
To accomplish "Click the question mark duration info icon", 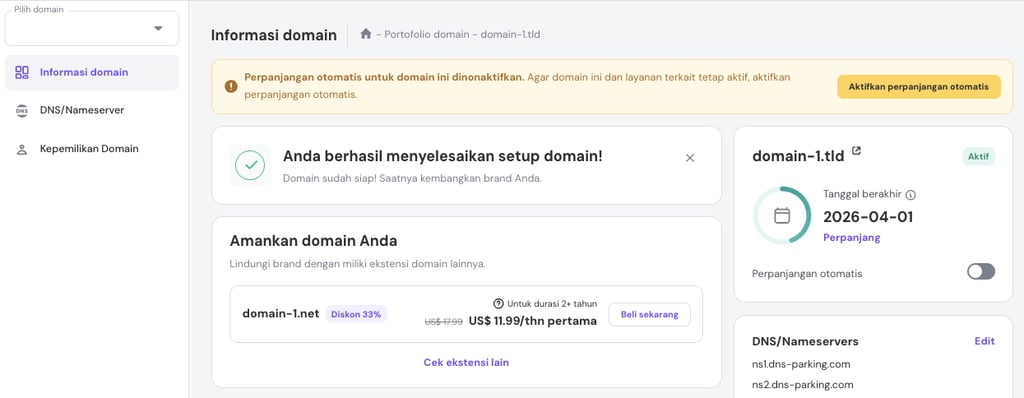I will (499, 303).
